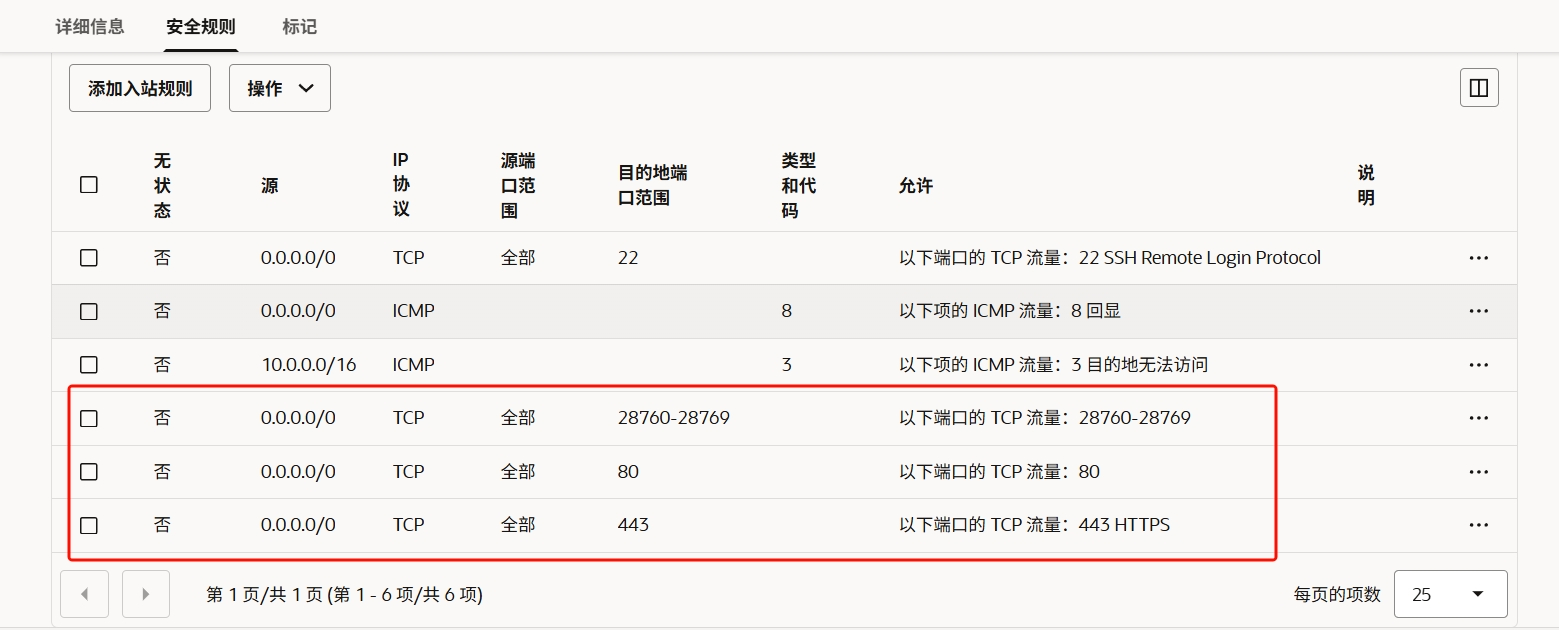Check the box for port 443 HTTPS rule

pyautogui.click(x=89, y=525)
